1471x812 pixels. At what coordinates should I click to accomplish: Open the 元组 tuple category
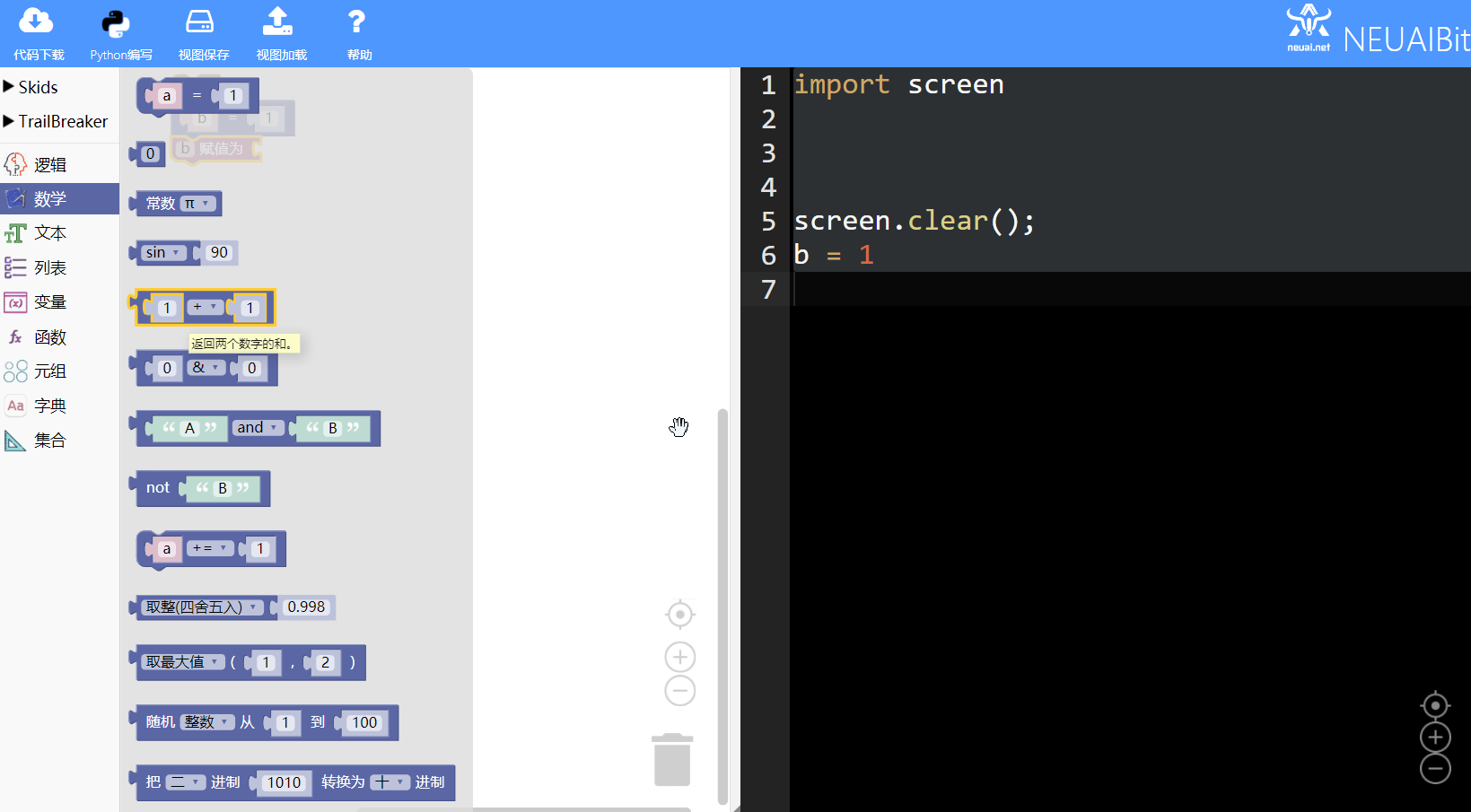pos(59,371)
